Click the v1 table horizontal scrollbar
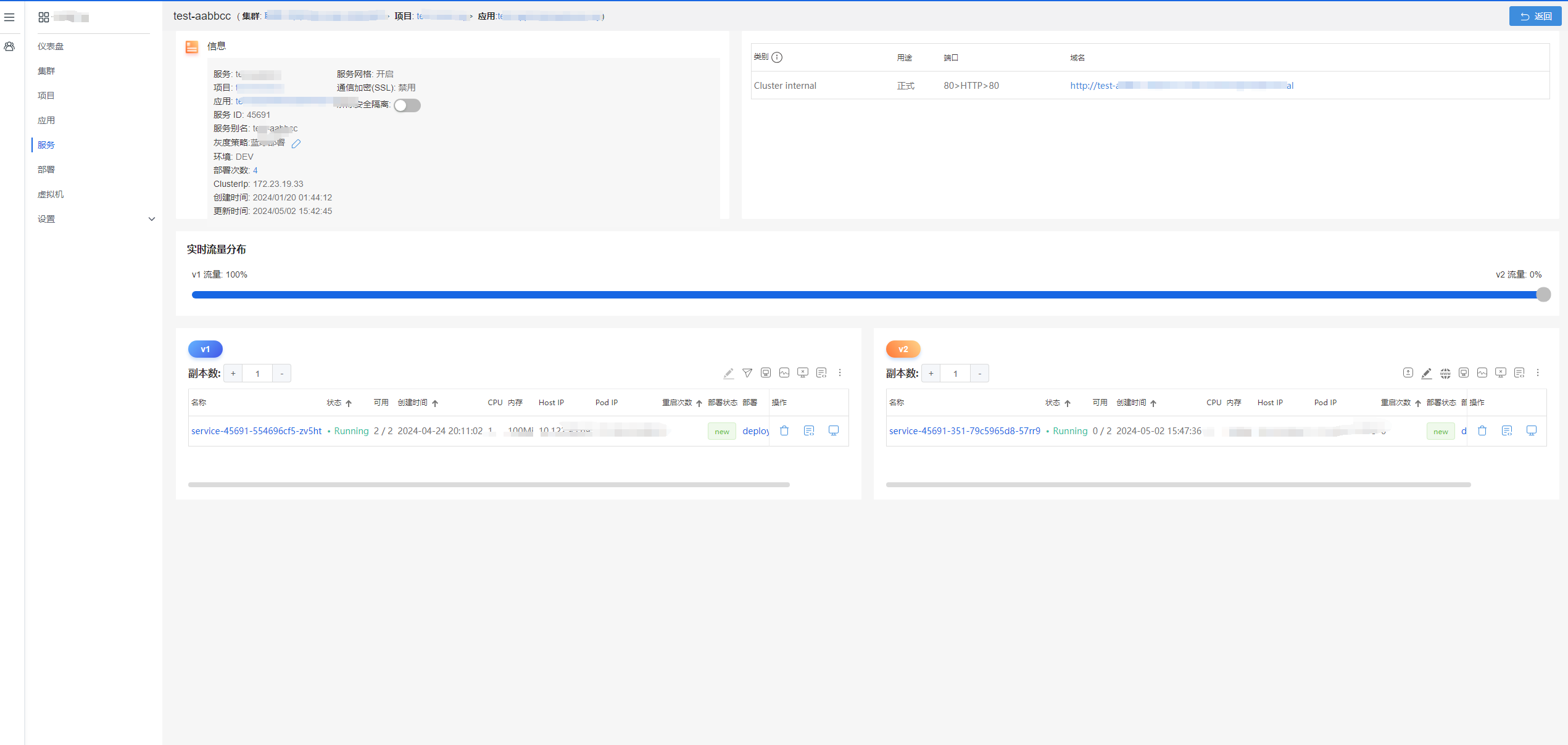Viewport: 1568px width, 745px height. (489, 485)
